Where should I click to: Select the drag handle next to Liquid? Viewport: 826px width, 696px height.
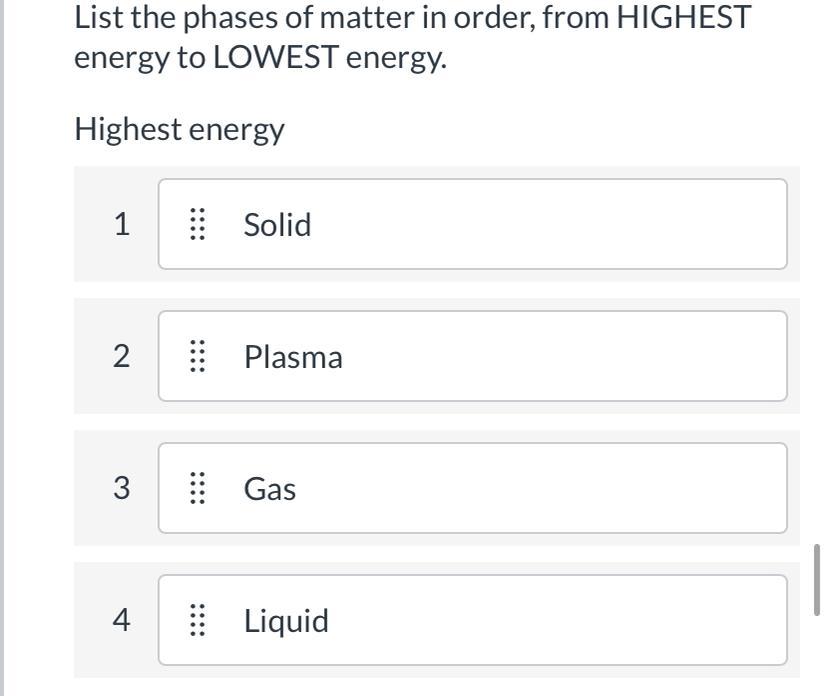[197, 620]
